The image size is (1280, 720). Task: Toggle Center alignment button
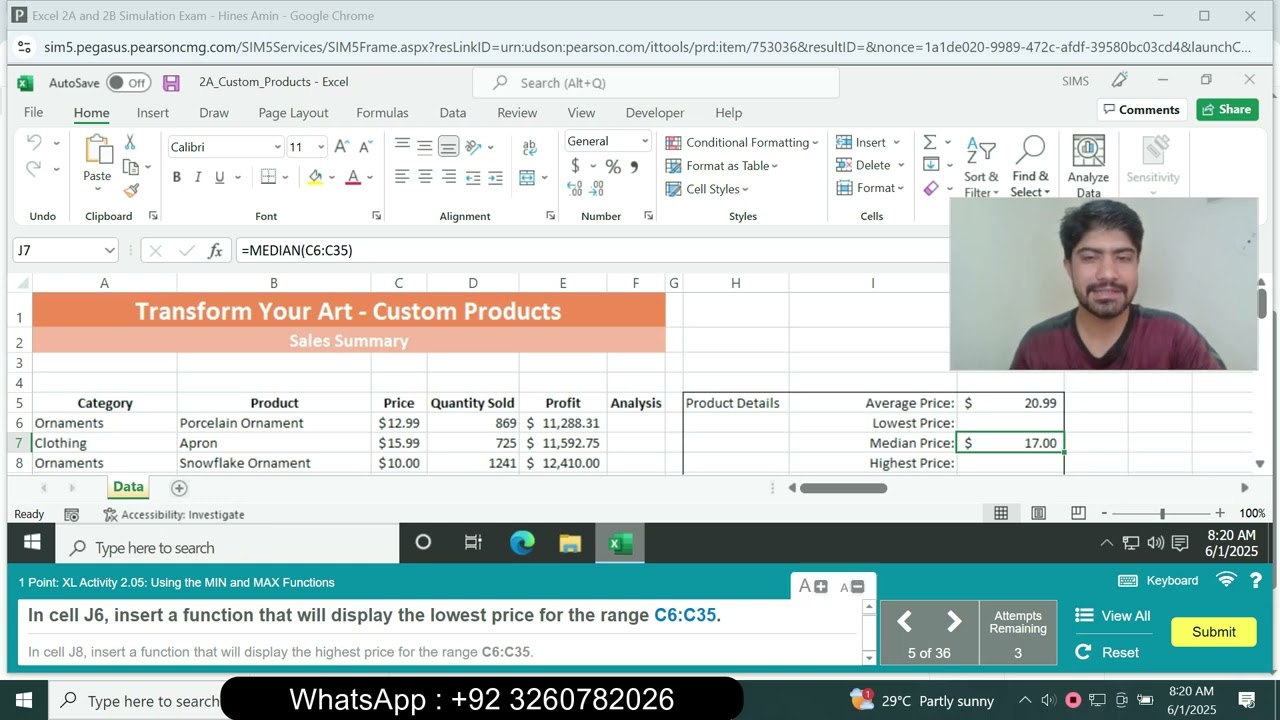[x=425, y=177]
